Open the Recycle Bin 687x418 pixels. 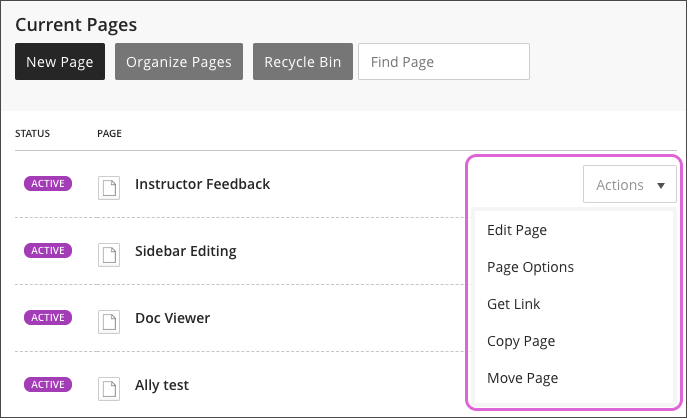click(303, 62)
